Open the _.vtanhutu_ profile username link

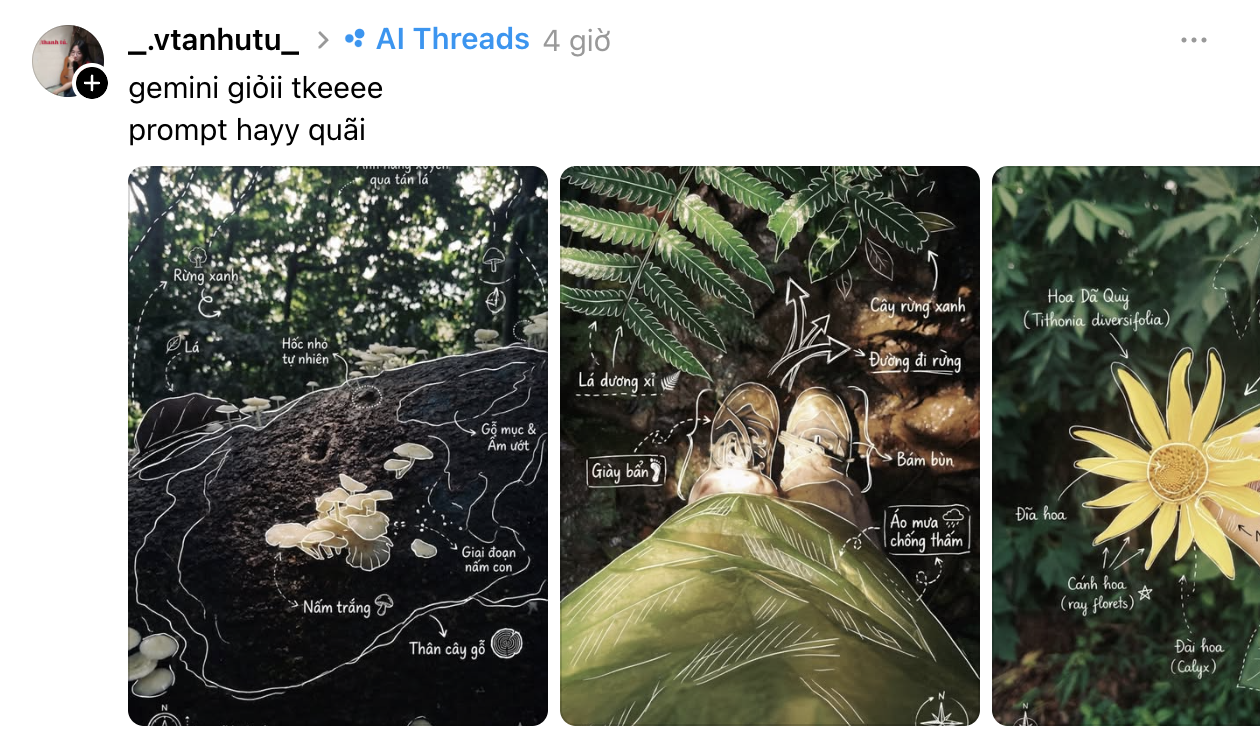click(214, 41)
